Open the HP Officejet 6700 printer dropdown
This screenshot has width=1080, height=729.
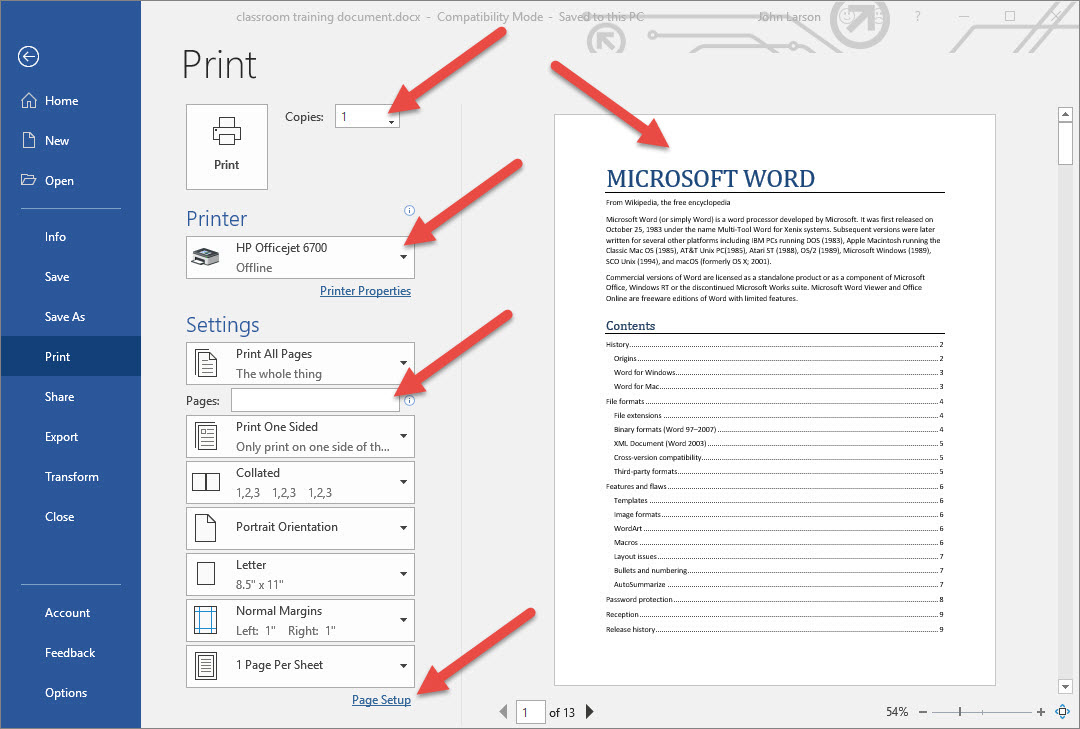click(300, 257)
